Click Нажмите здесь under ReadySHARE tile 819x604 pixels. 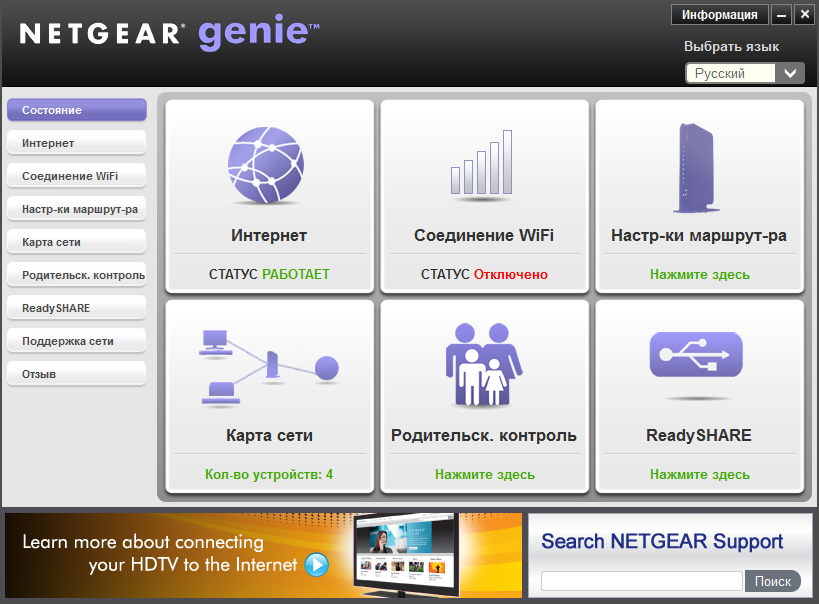699,474
